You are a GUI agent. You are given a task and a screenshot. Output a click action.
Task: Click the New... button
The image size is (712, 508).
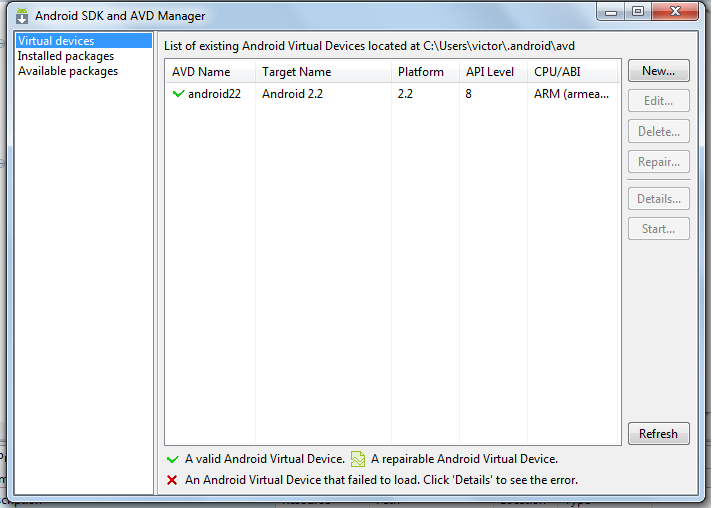tap(659, 71)
